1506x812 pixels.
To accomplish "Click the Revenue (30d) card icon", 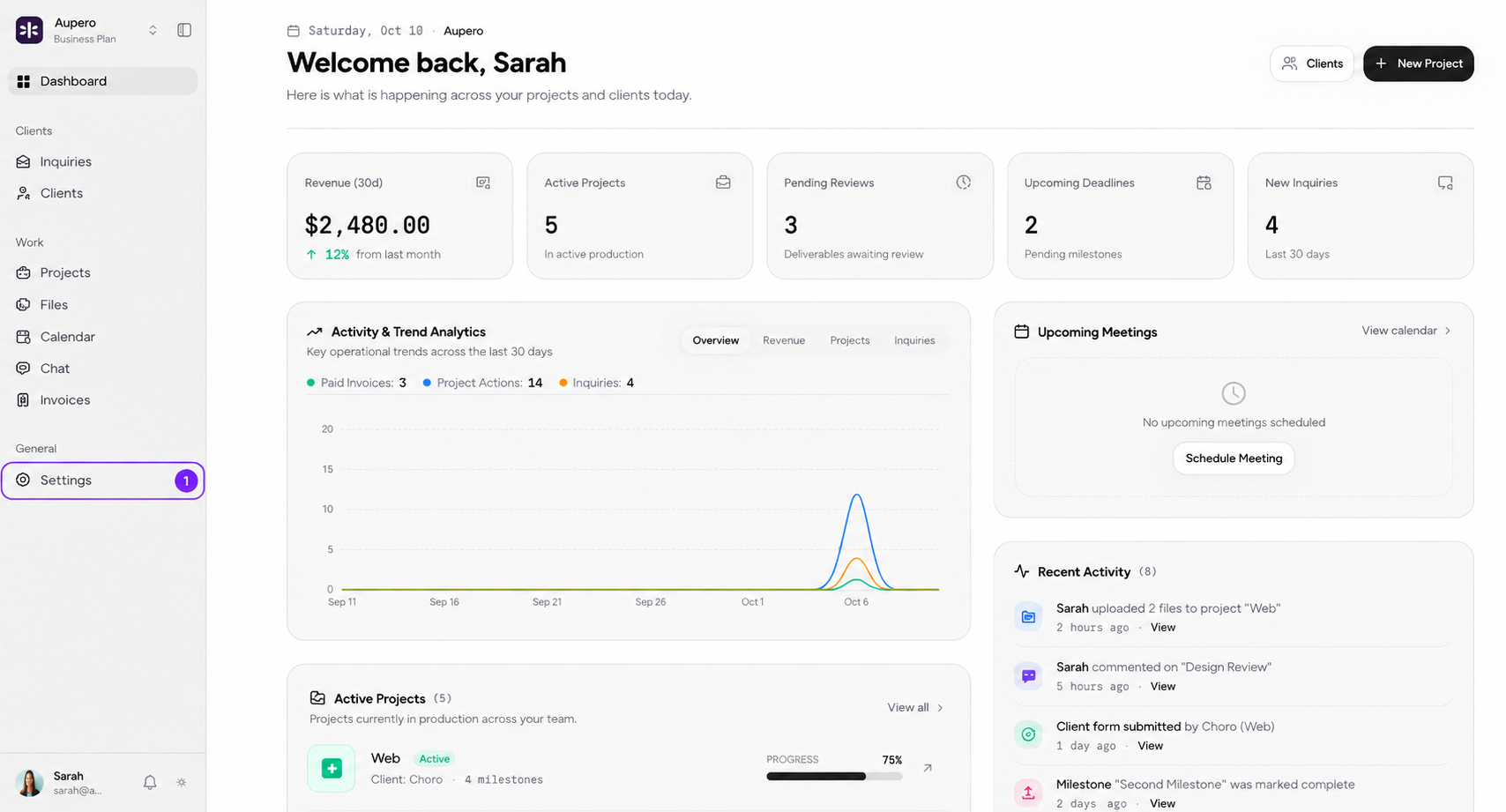I will click(483, 183).
